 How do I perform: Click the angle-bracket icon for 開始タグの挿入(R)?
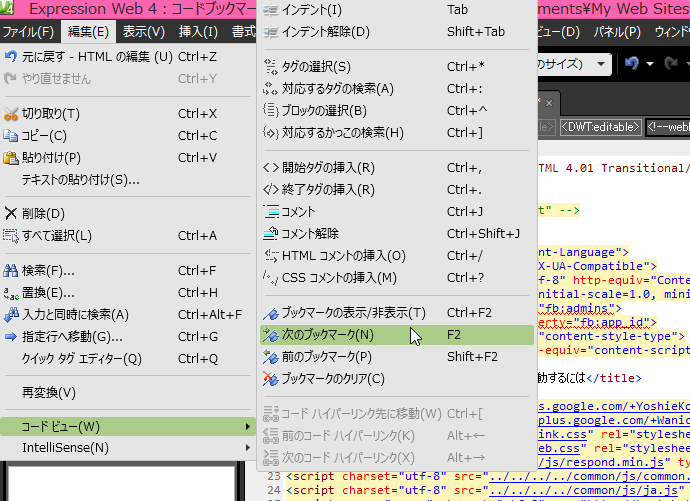271,168
